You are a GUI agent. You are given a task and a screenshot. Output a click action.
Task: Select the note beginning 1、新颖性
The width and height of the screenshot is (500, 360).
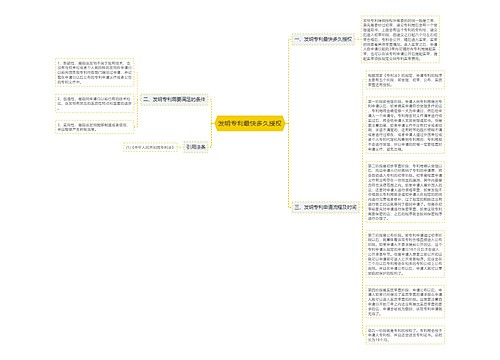[x=95, y=73]
